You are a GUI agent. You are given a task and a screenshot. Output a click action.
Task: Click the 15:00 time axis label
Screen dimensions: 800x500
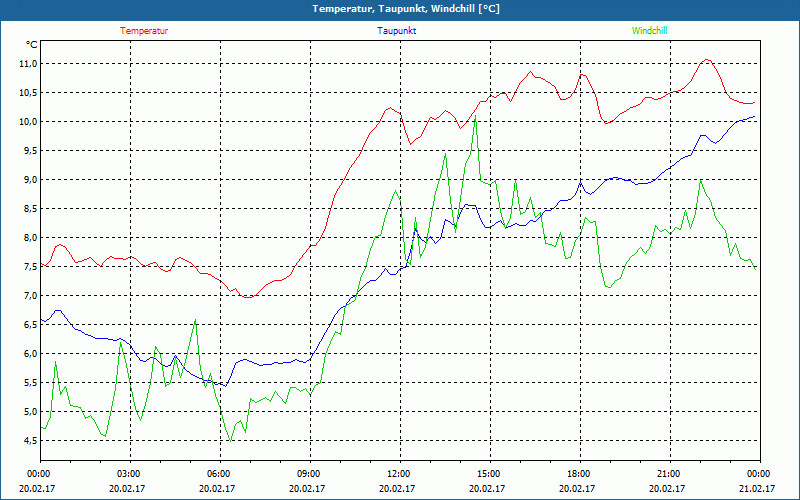tap(490, 474)
